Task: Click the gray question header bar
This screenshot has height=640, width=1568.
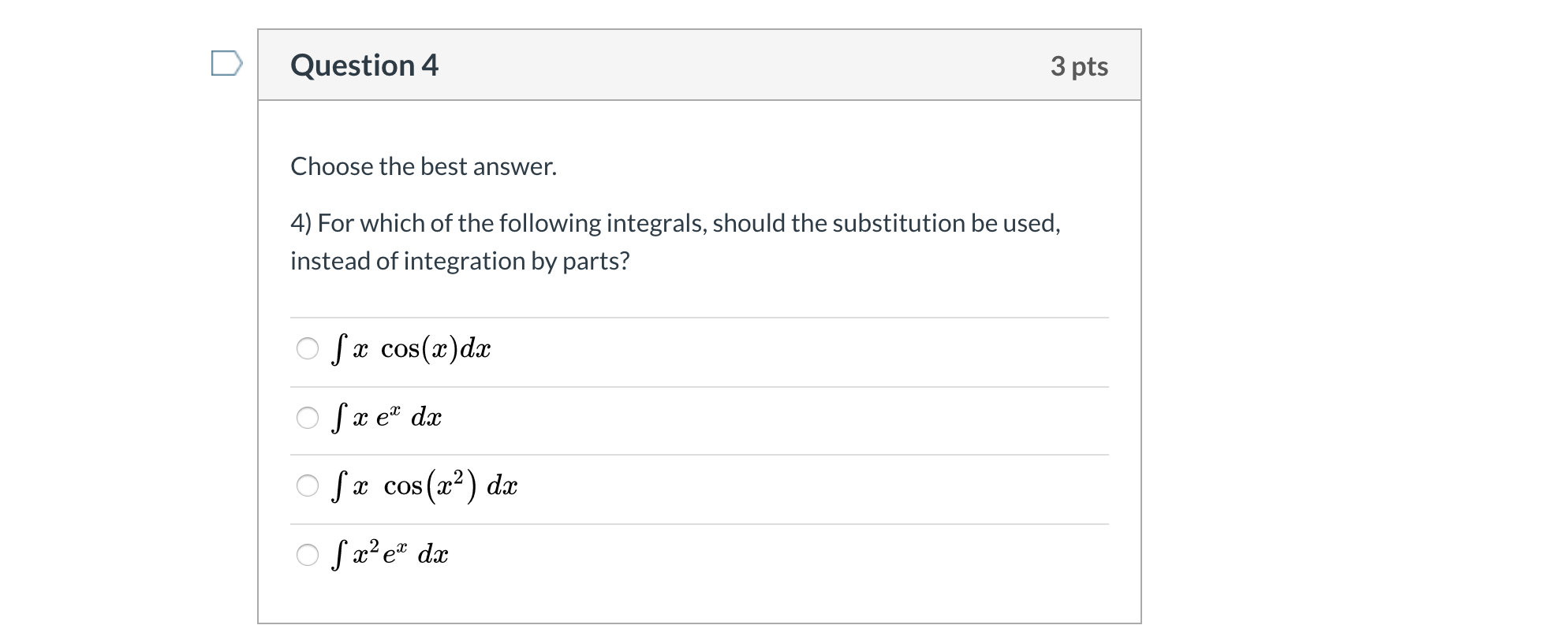Action: click(700, 65)
